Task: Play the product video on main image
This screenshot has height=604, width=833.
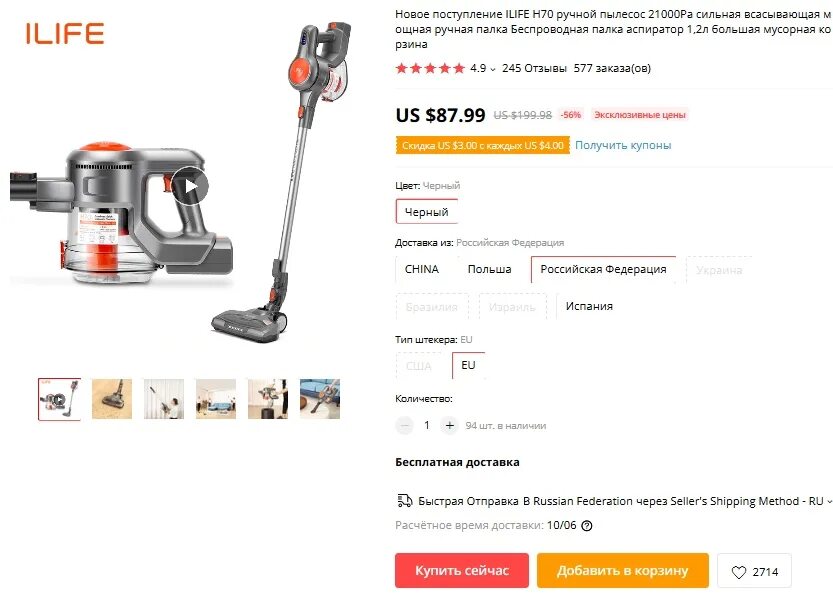Action: (189, 186)
